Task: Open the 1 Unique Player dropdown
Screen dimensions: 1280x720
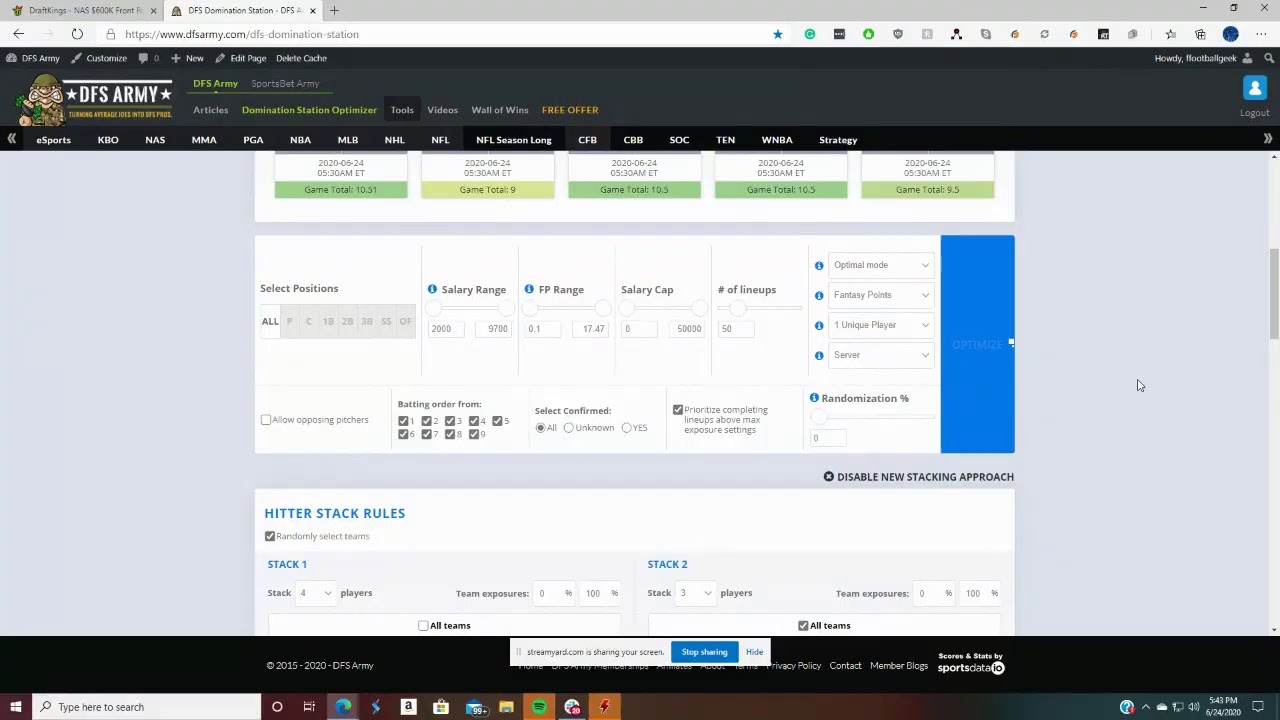Action: pyautogui.click(x=881, y=325)
